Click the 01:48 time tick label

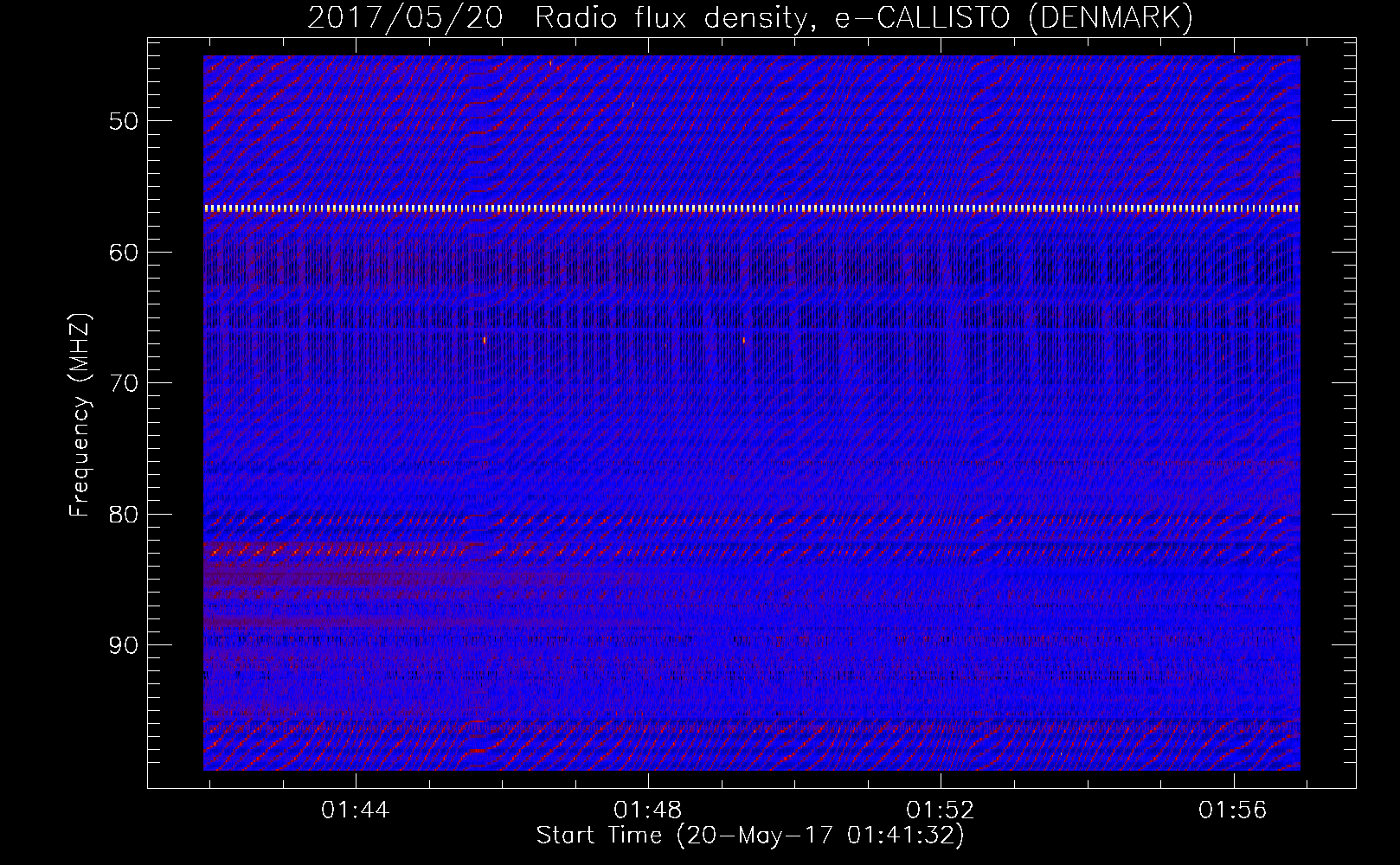(647, 811)
